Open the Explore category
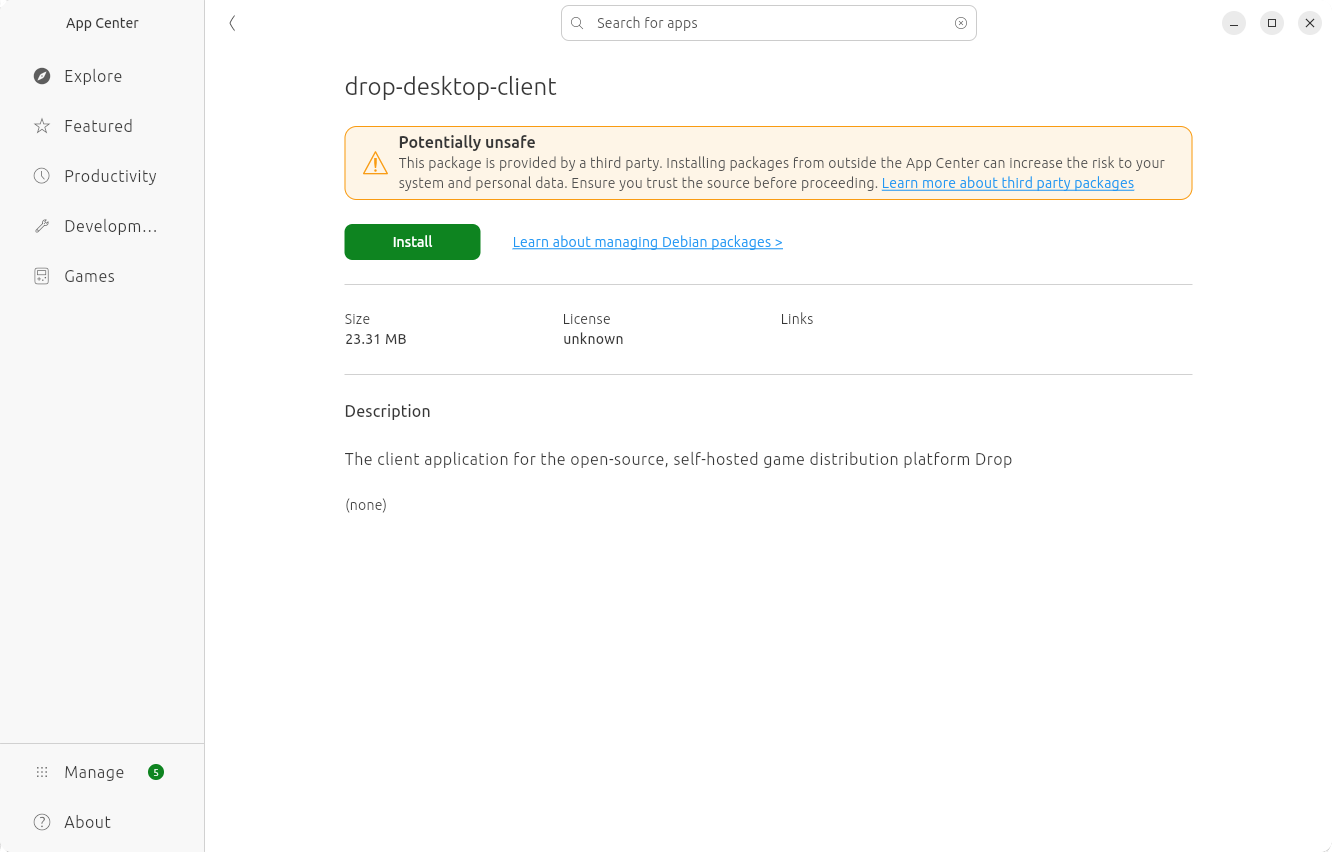1332x852 pixels. [93, 75]
